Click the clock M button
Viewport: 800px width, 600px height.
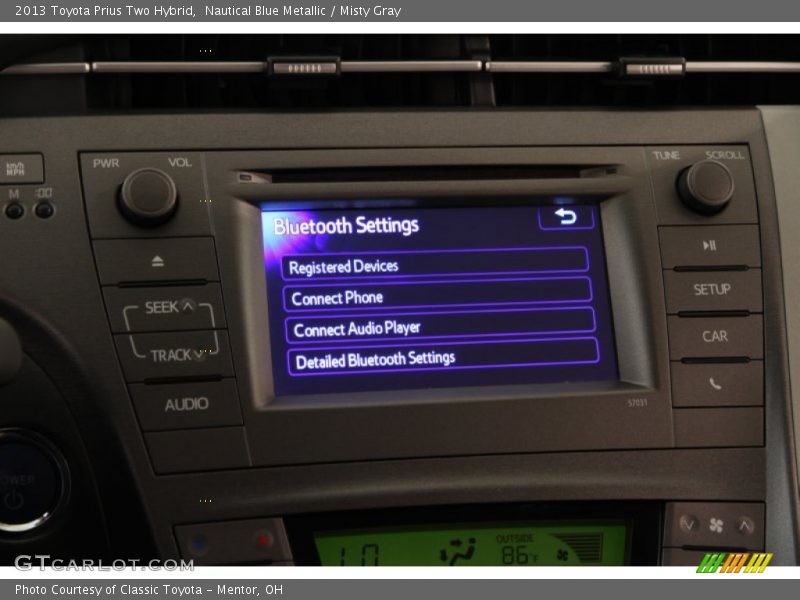[x=14, y=210]
